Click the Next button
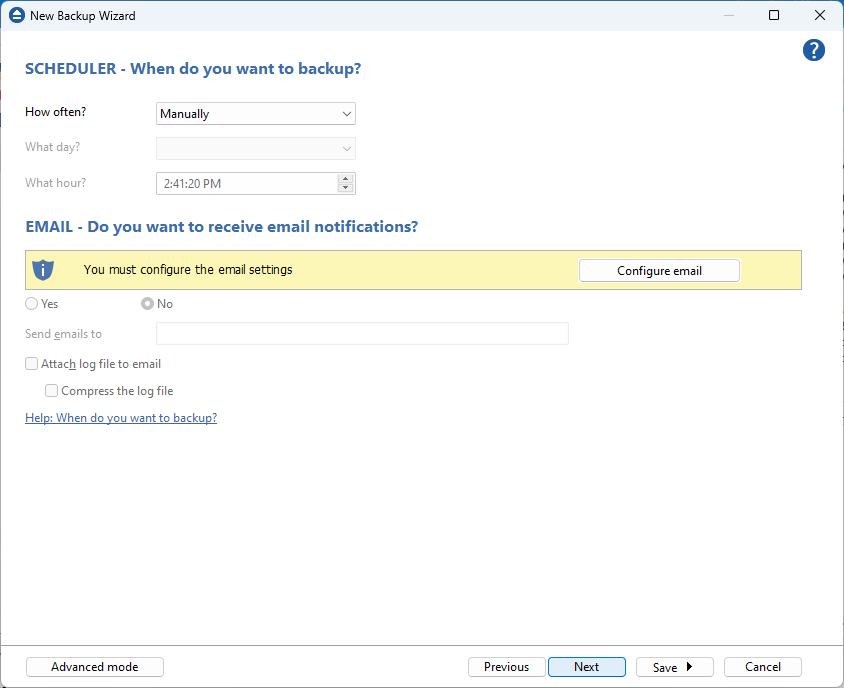844x688 pixels. click(x=587, y=667)
